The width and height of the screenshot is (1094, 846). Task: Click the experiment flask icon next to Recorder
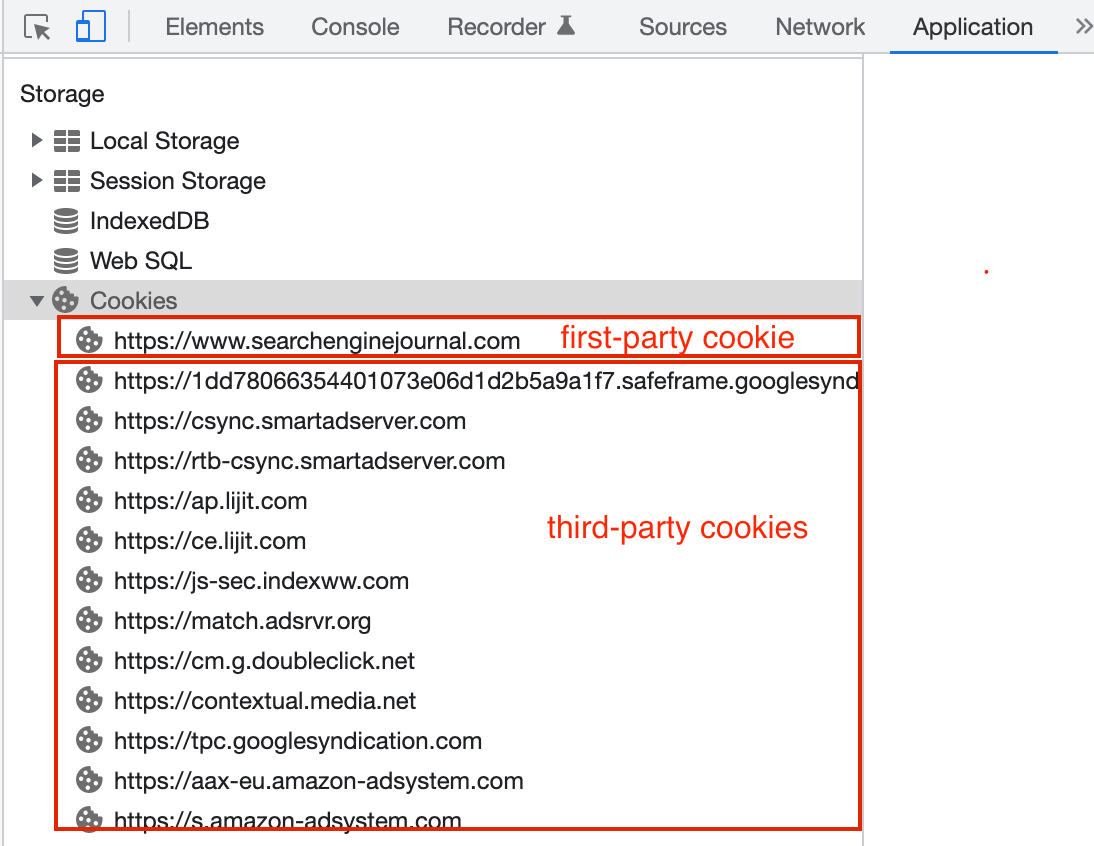[567, 26]
